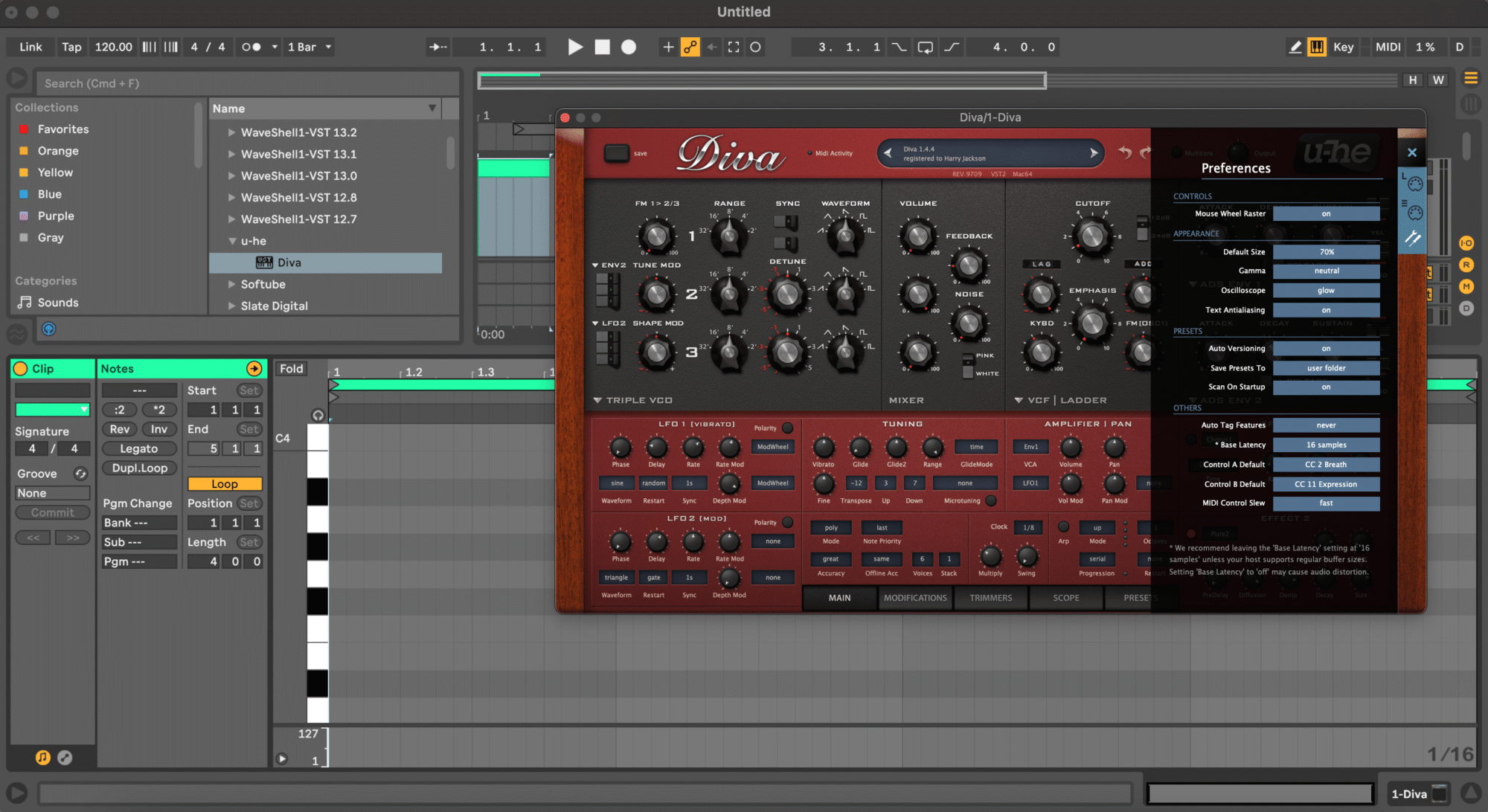Toggle the Arp on switch
Viewport: 1488px width, 812px height.
click(1064, 527)
